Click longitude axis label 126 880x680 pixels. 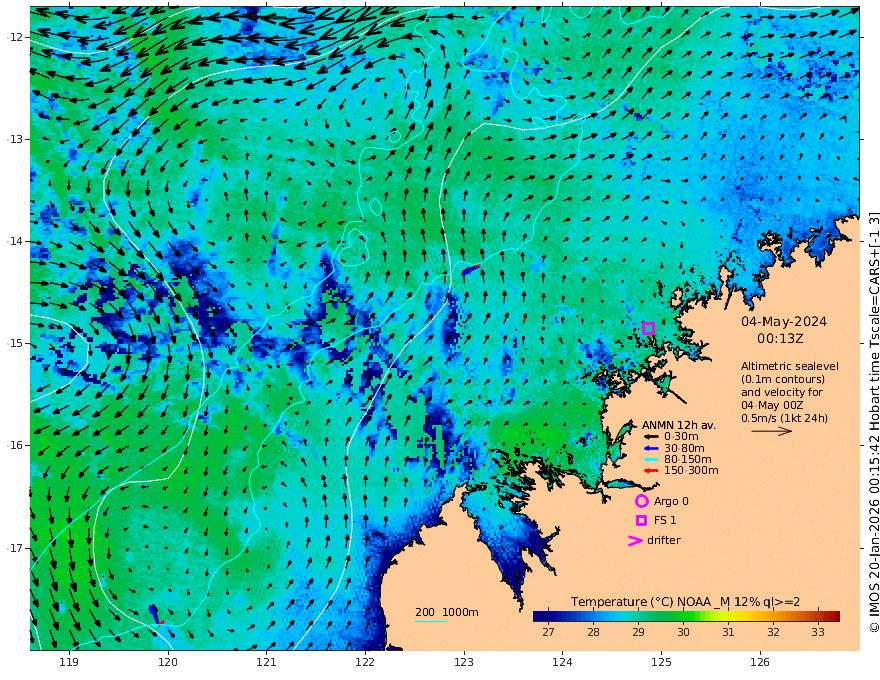tap(760, 662)
